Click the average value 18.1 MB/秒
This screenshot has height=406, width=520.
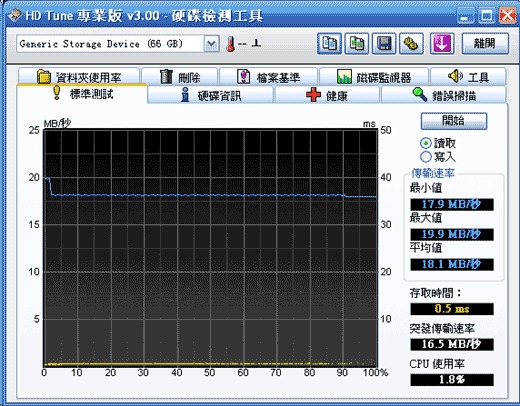(452, 264)
